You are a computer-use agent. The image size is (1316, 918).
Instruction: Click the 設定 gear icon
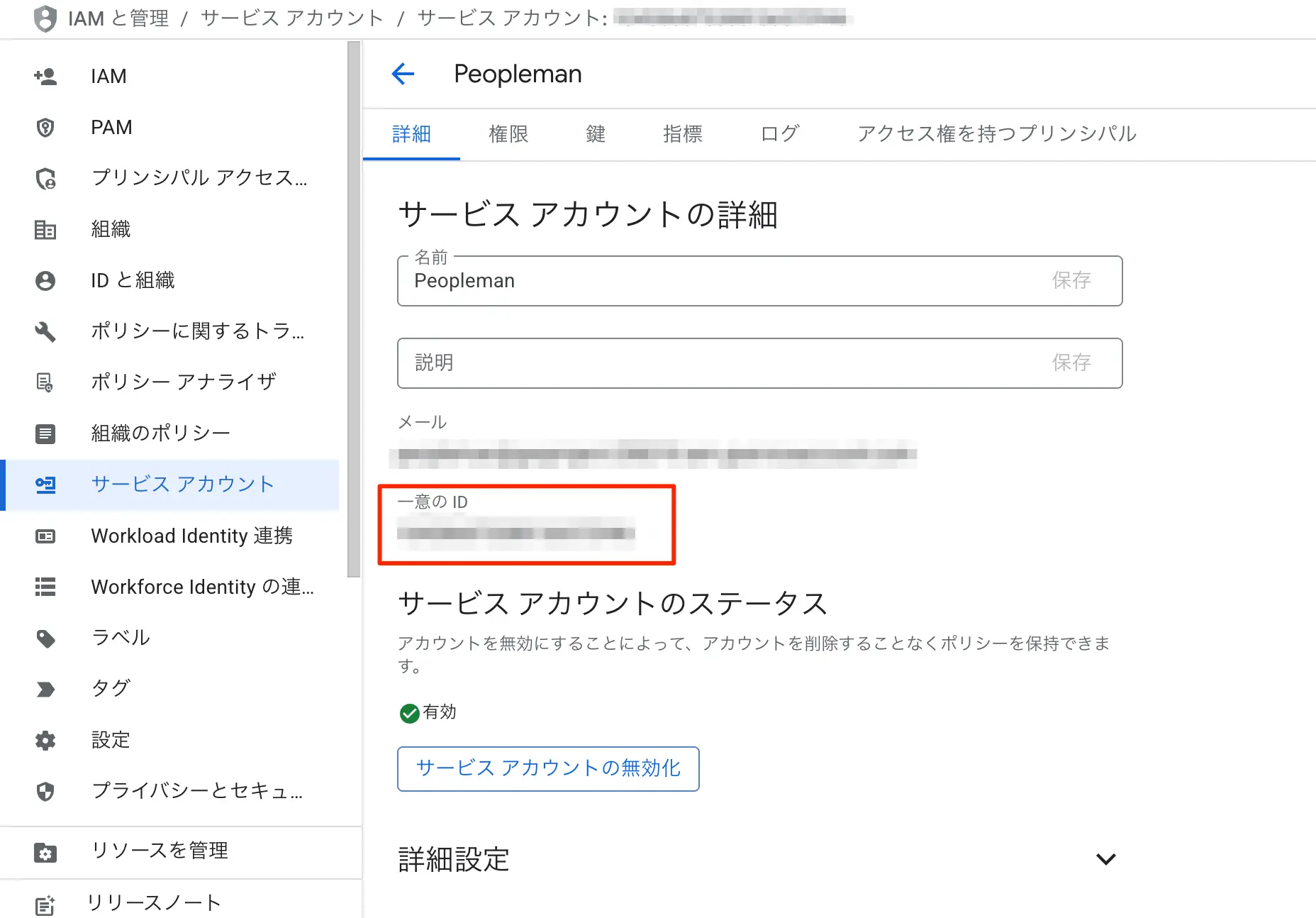45,741
